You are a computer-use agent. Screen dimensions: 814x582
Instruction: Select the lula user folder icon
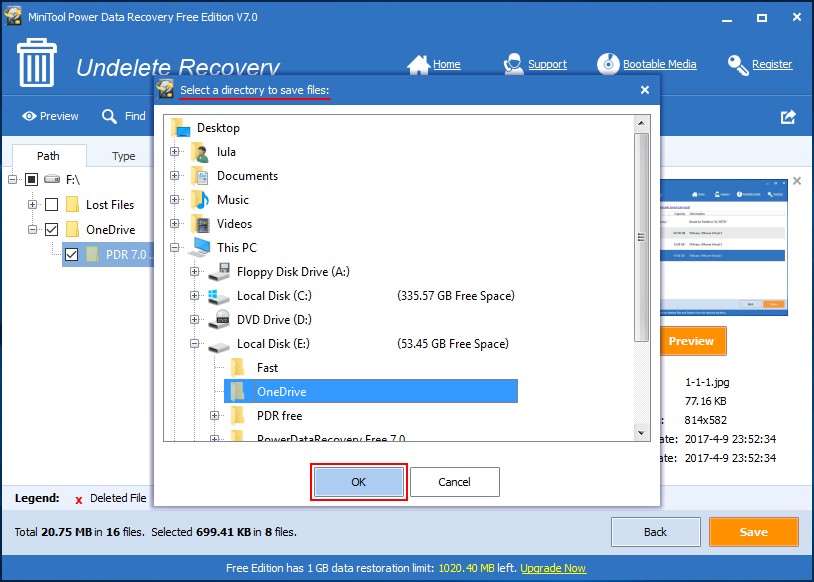coord(200,152)
